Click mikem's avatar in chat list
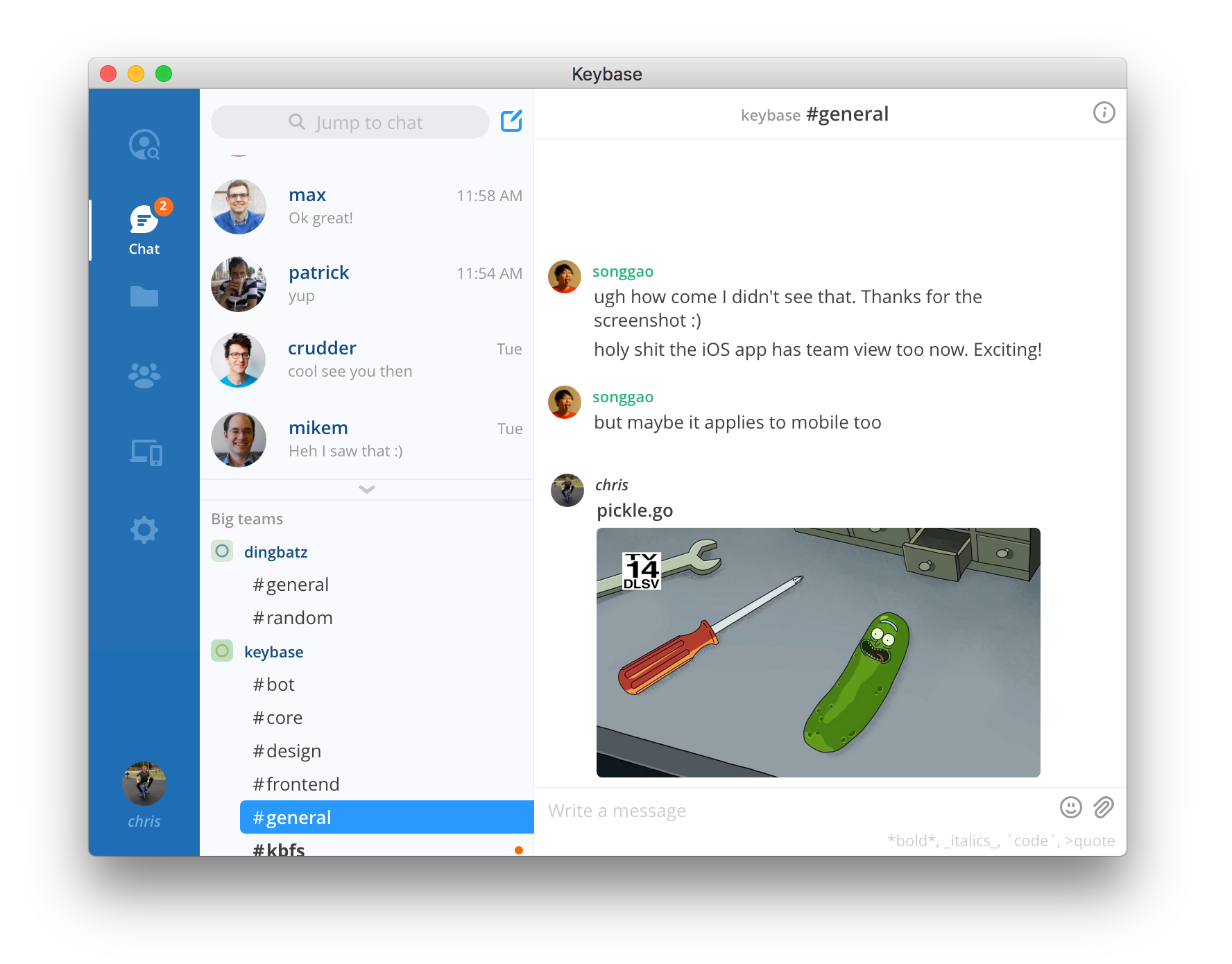Viewport: 1232px width, 964px height. (x=239, y=440)
